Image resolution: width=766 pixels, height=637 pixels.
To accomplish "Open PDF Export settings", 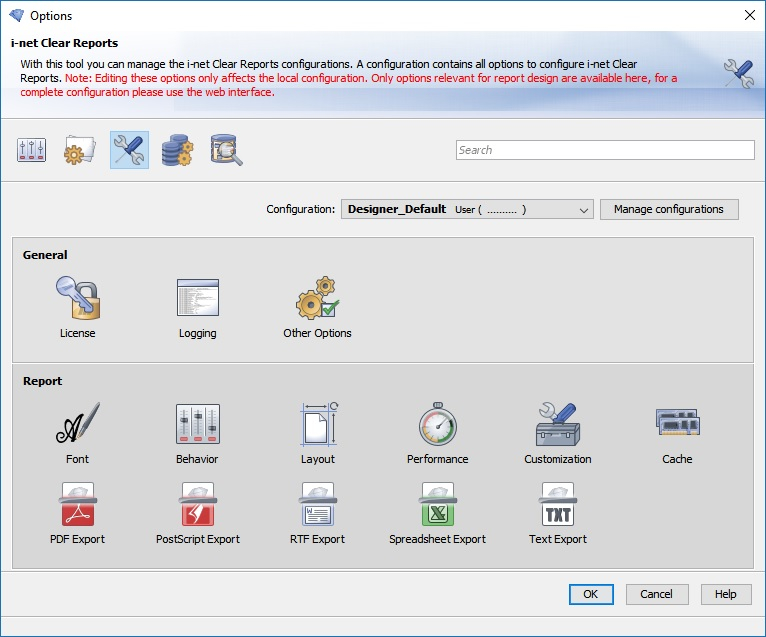I will pos(78,514).
